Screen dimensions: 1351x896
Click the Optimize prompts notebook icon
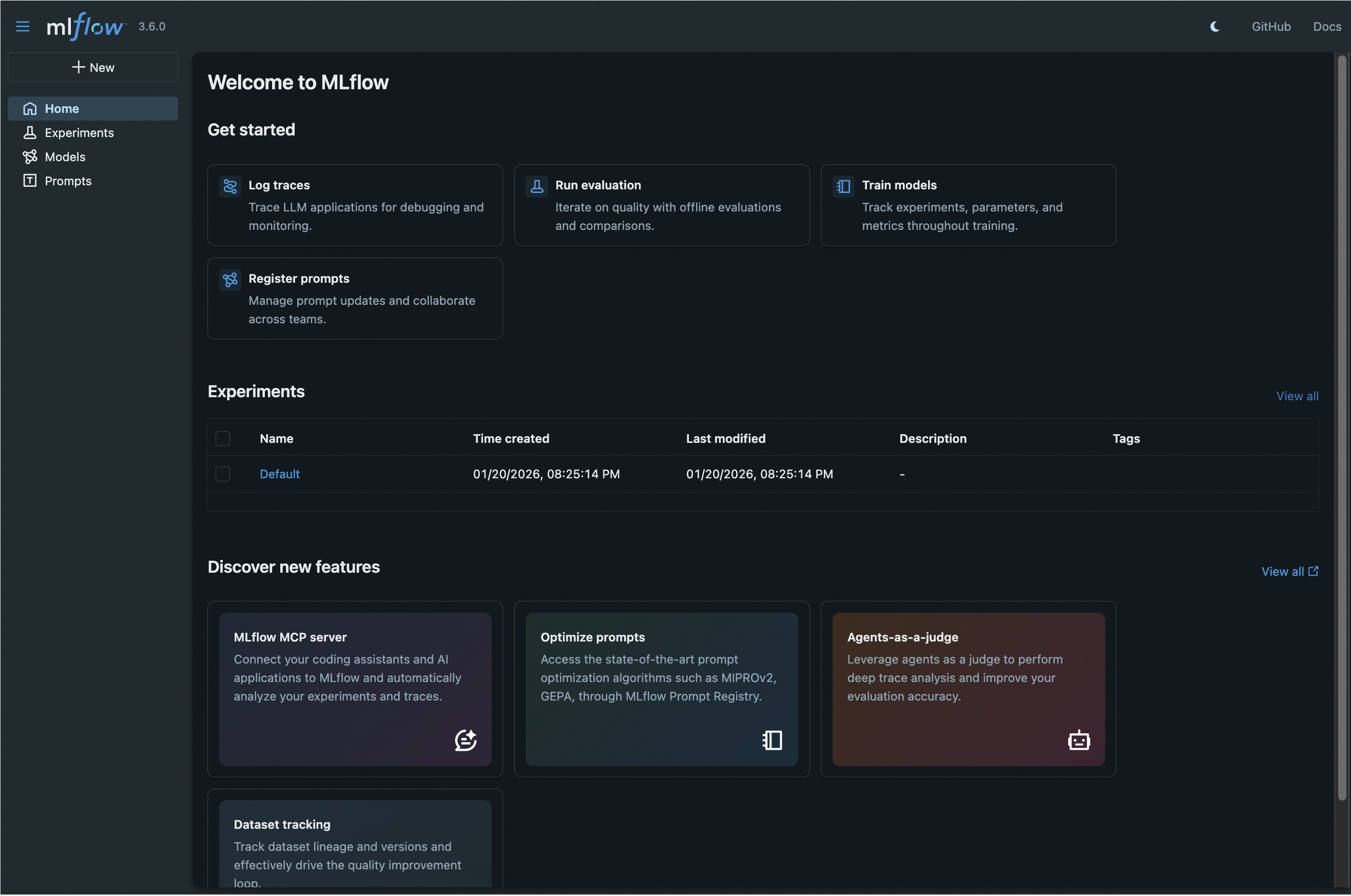(x=772, y=740)
